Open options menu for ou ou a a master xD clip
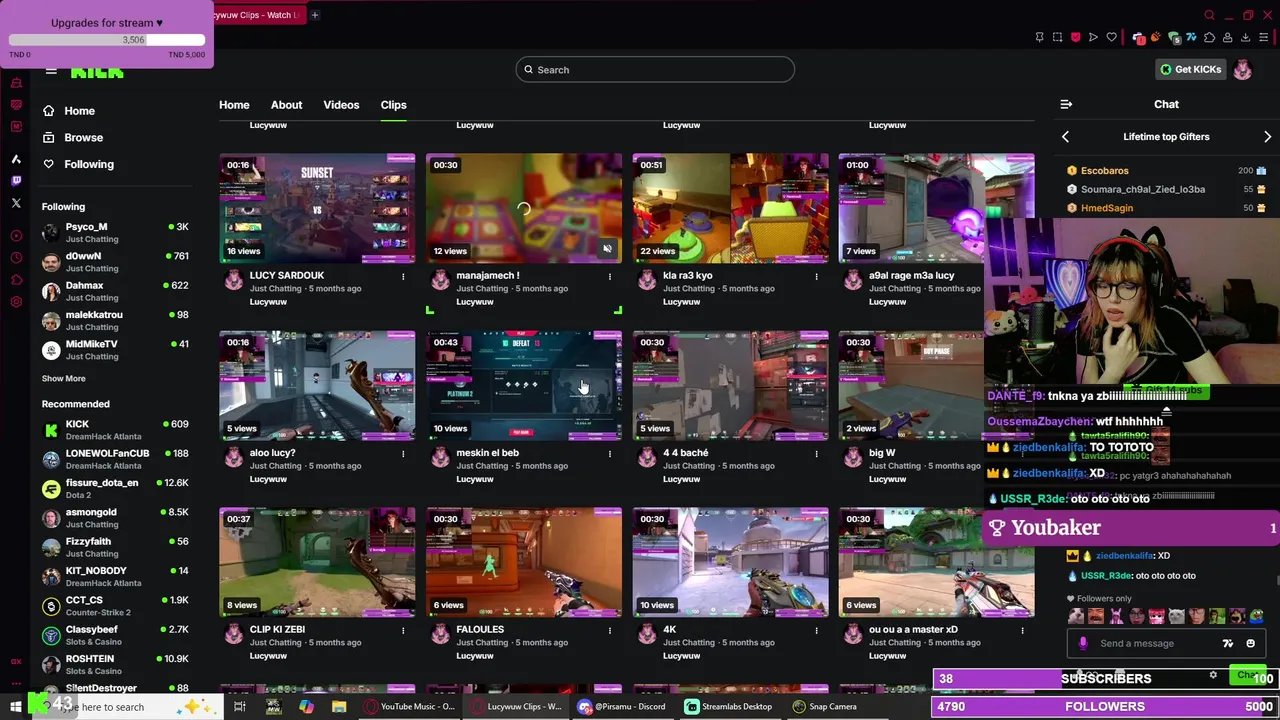Image resolution: width=1280 pixels, height=720 pixels. [x=1022, y=630]
